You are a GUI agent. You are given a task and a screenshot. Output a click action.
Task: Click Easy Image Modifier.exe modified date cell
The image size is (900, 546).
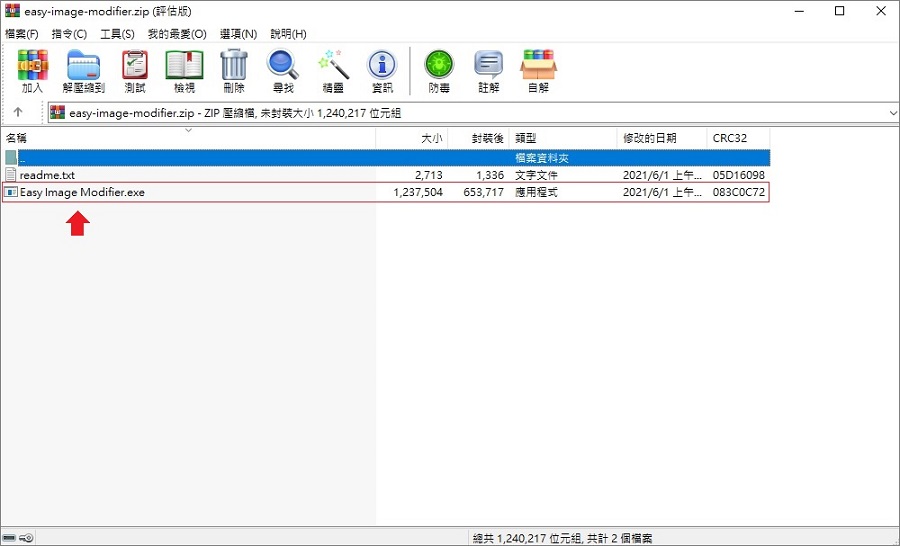tap(662, 192)
